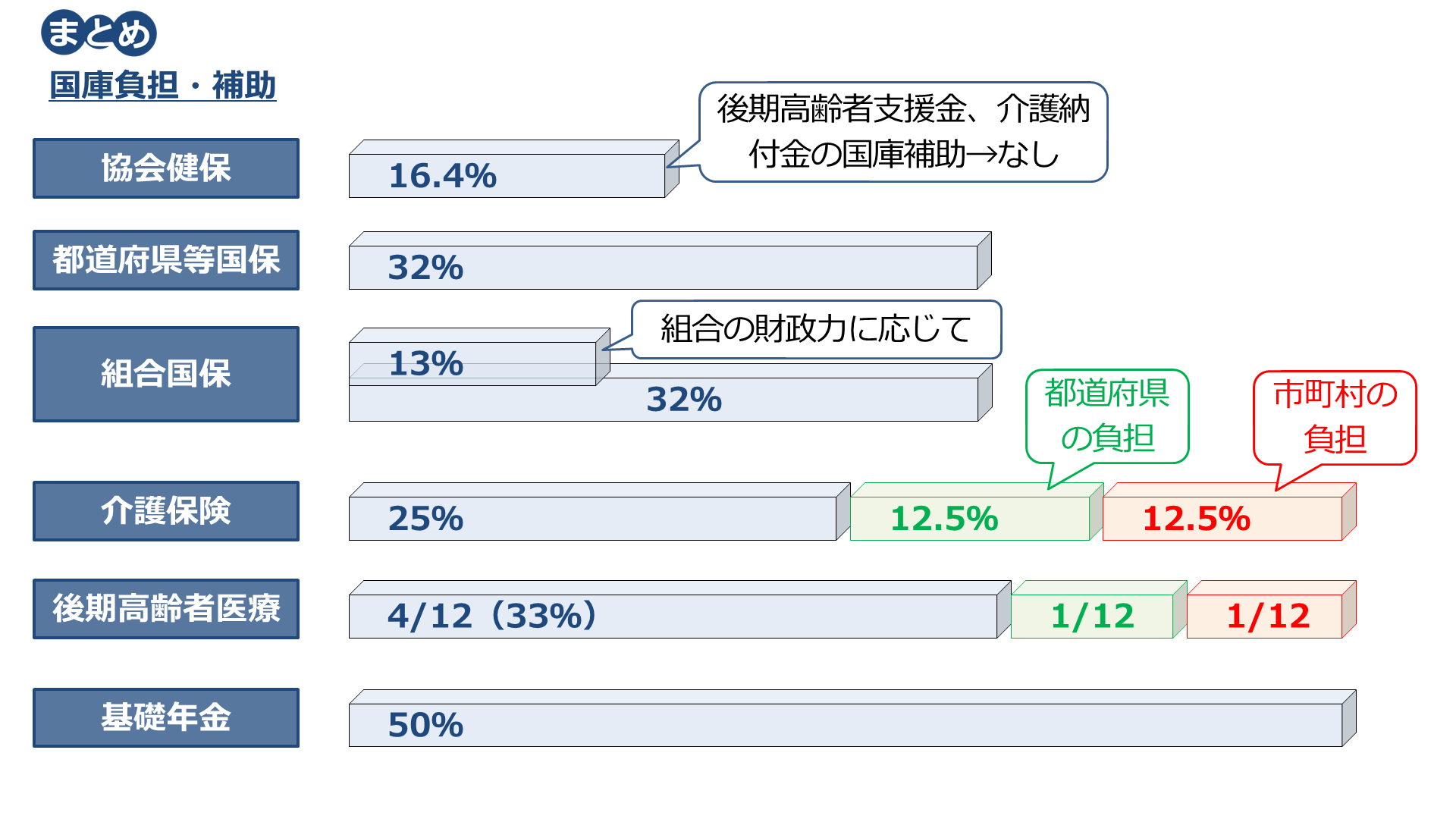Click the 都道府県等国保 label box
Image resolution: width=1456 pixels, height=819 pixels.
click(x=166, y=260)
